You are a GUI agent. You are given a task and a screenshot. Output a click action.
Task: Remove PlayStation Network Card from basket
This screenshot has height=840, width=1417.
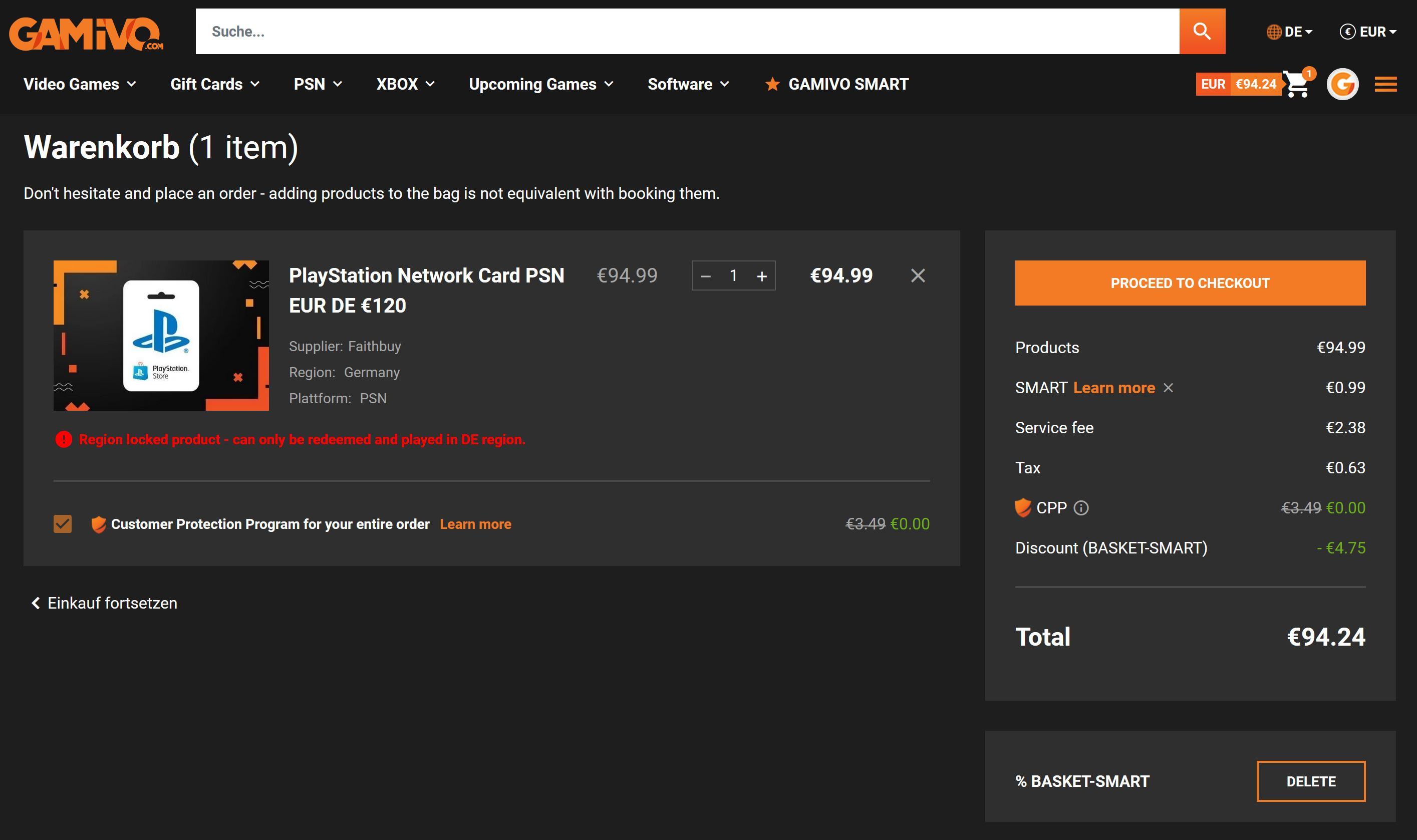pyautogui.click(x=917, y=275)
